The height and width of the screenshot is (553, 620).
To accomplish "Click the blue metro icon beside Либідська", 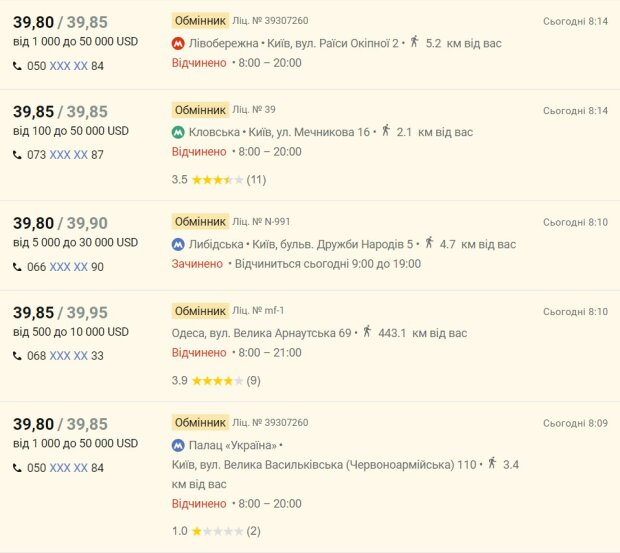I will tap(178, 244).
